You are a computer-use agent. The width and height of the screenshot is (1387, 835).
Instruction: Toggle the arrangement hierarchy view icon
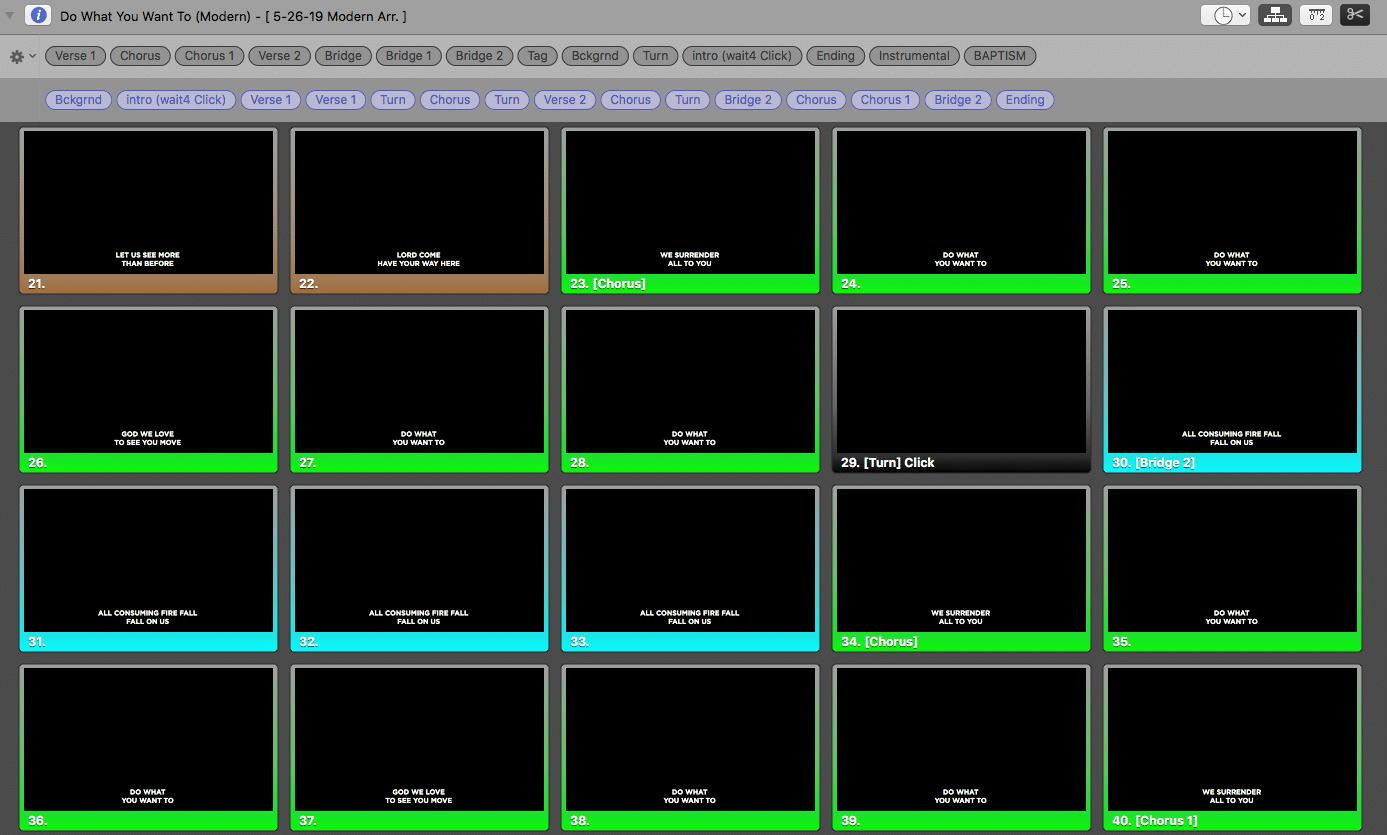pyautogui.click(x=1274, y=15)
